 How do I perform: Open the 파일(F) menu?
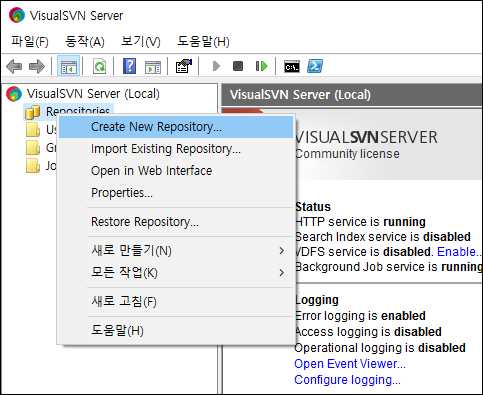(x=30, y=41)
